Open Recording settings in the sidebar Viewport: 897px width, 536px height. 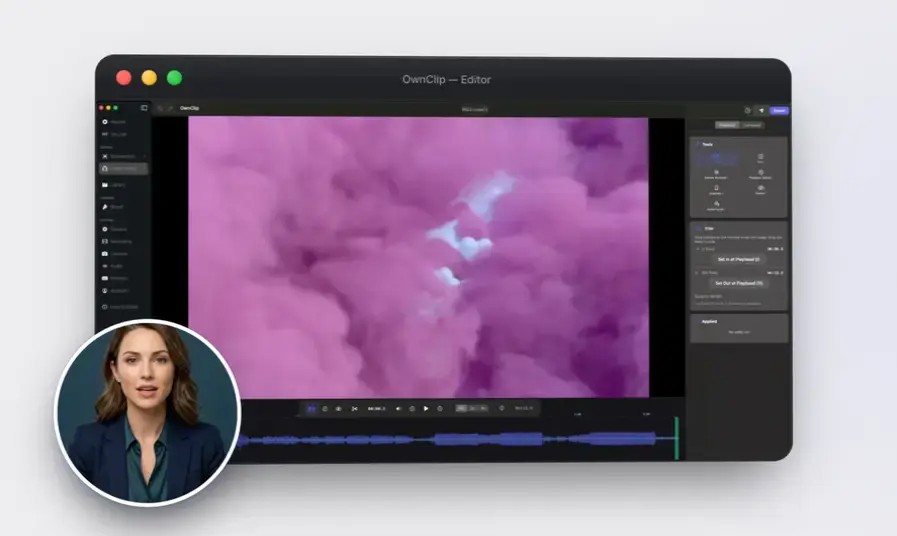coord(117,241)
